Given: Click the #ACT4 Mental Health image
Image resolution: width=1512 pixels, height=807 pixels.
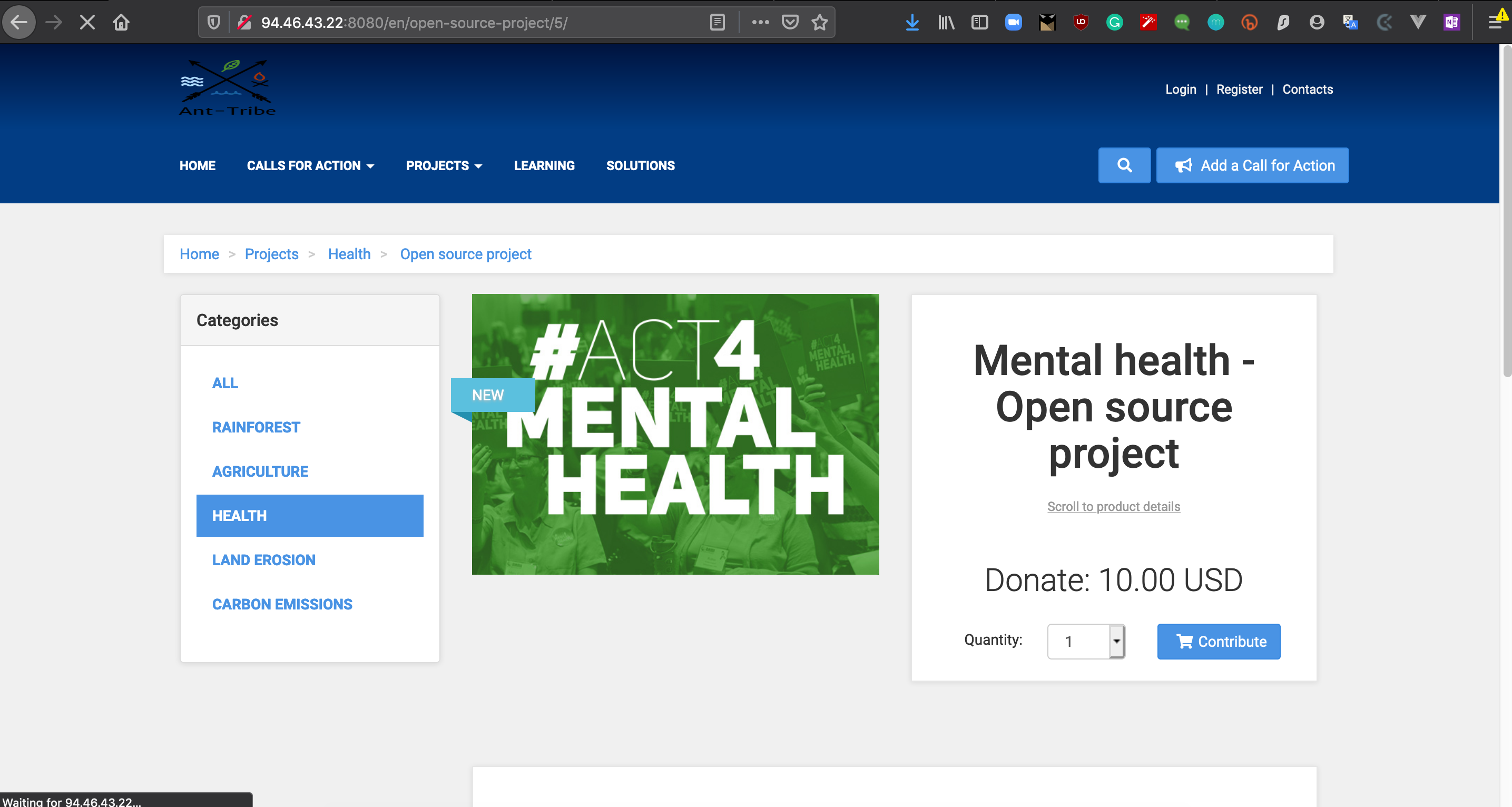Looking at the screenshot, I should point(675,434).
